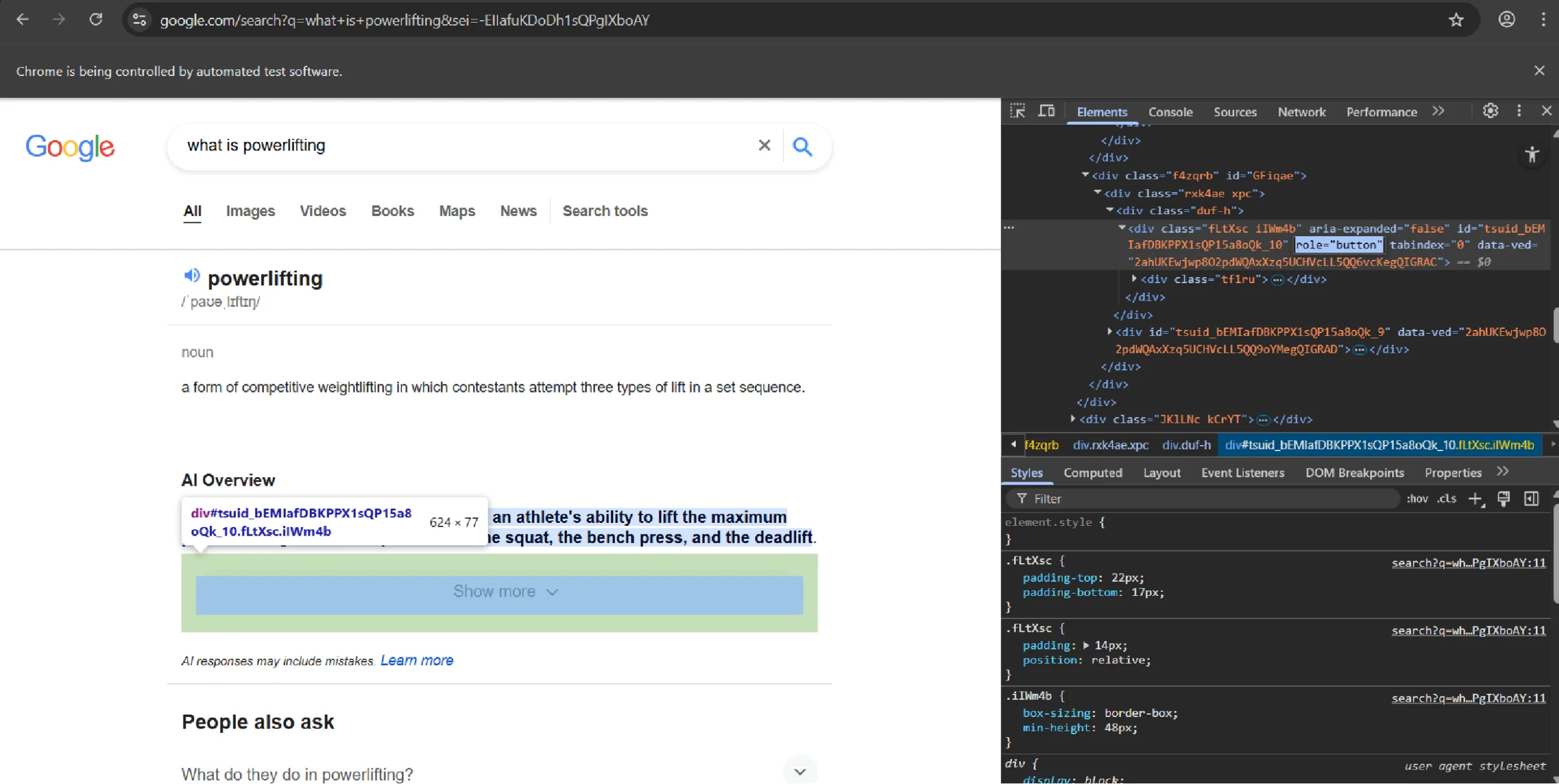Expand 'What do they do in powerlifting?'
This screenshot has height=784, width=1559.
coord(800,772)
